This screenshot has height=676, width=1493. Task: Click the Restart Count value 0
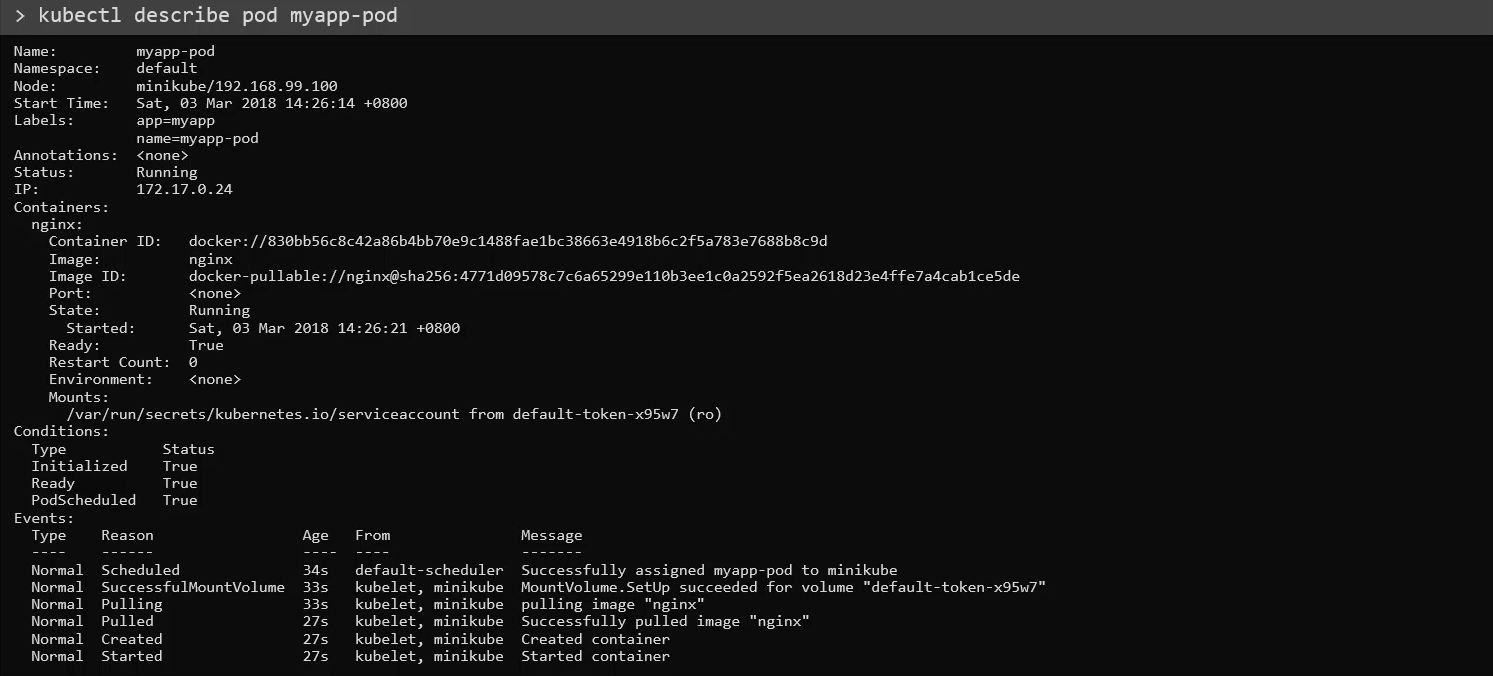[193, 362]
